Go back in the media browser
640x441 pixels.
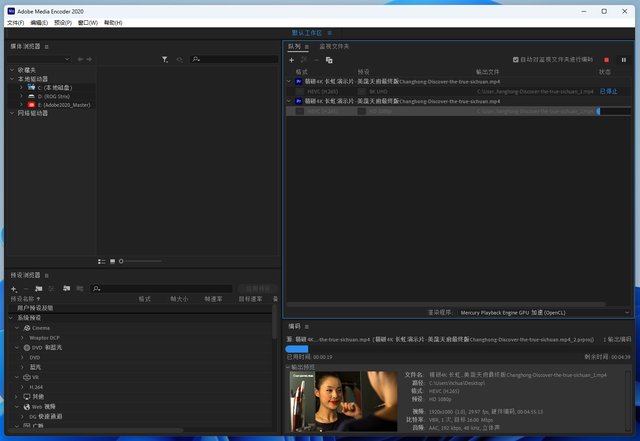[80, 59]
